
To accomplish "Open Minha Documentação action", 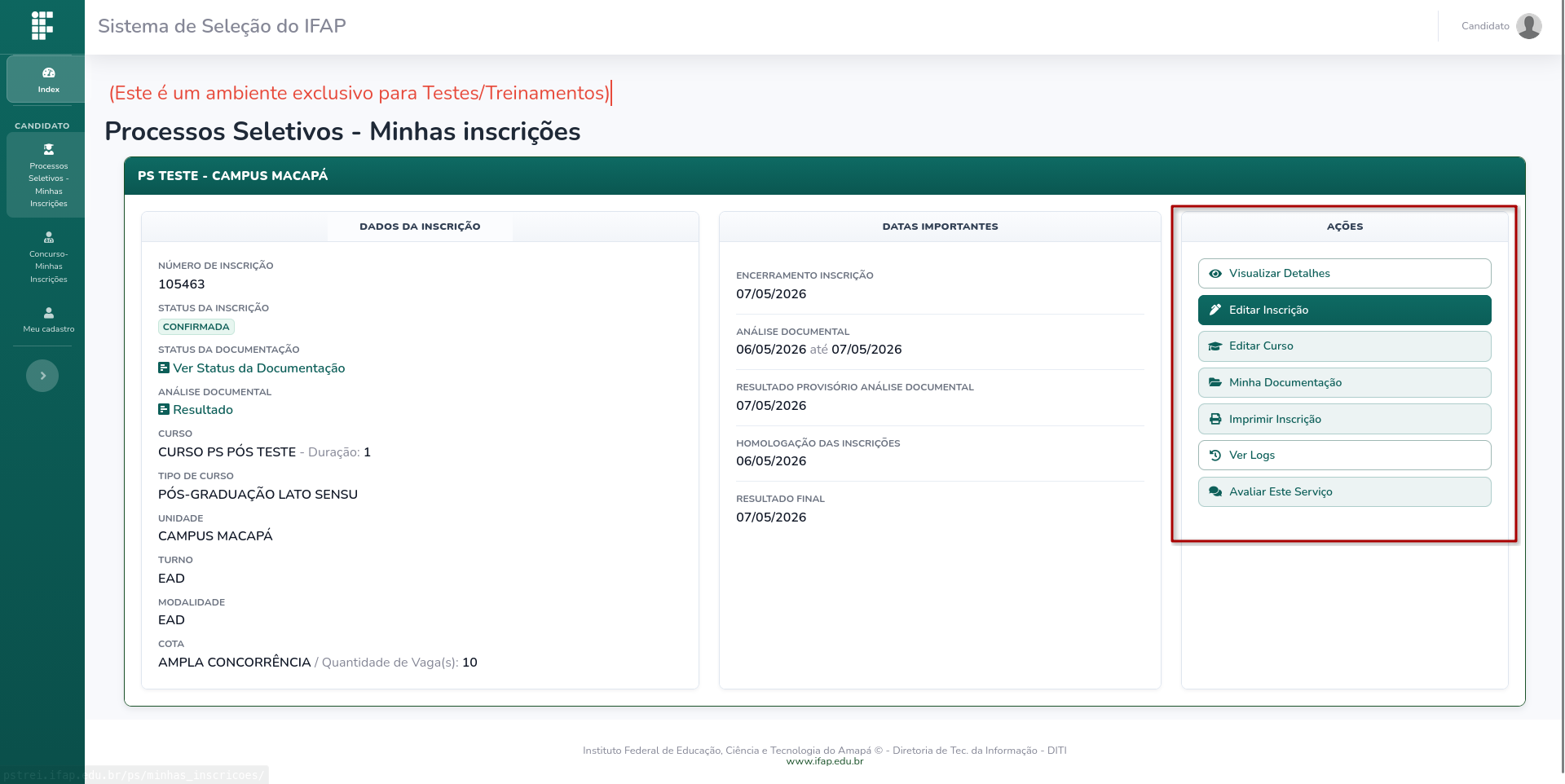I will [1345, 382].
